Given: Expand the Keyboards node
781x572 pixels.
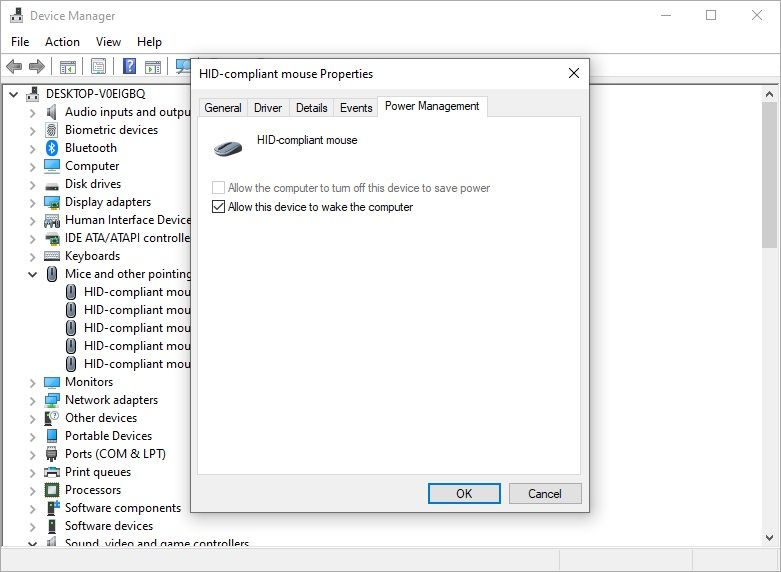Looking at the screenshot, I should click(x=32, y=257).
